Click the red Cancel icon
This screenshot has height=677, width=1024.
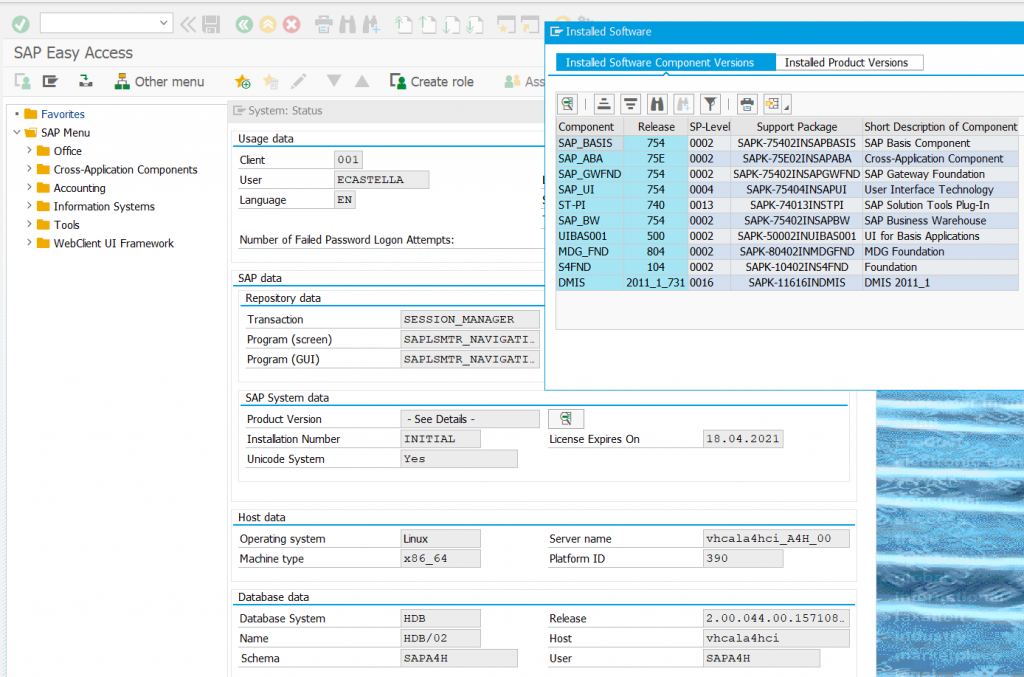[x=291, y=25]
